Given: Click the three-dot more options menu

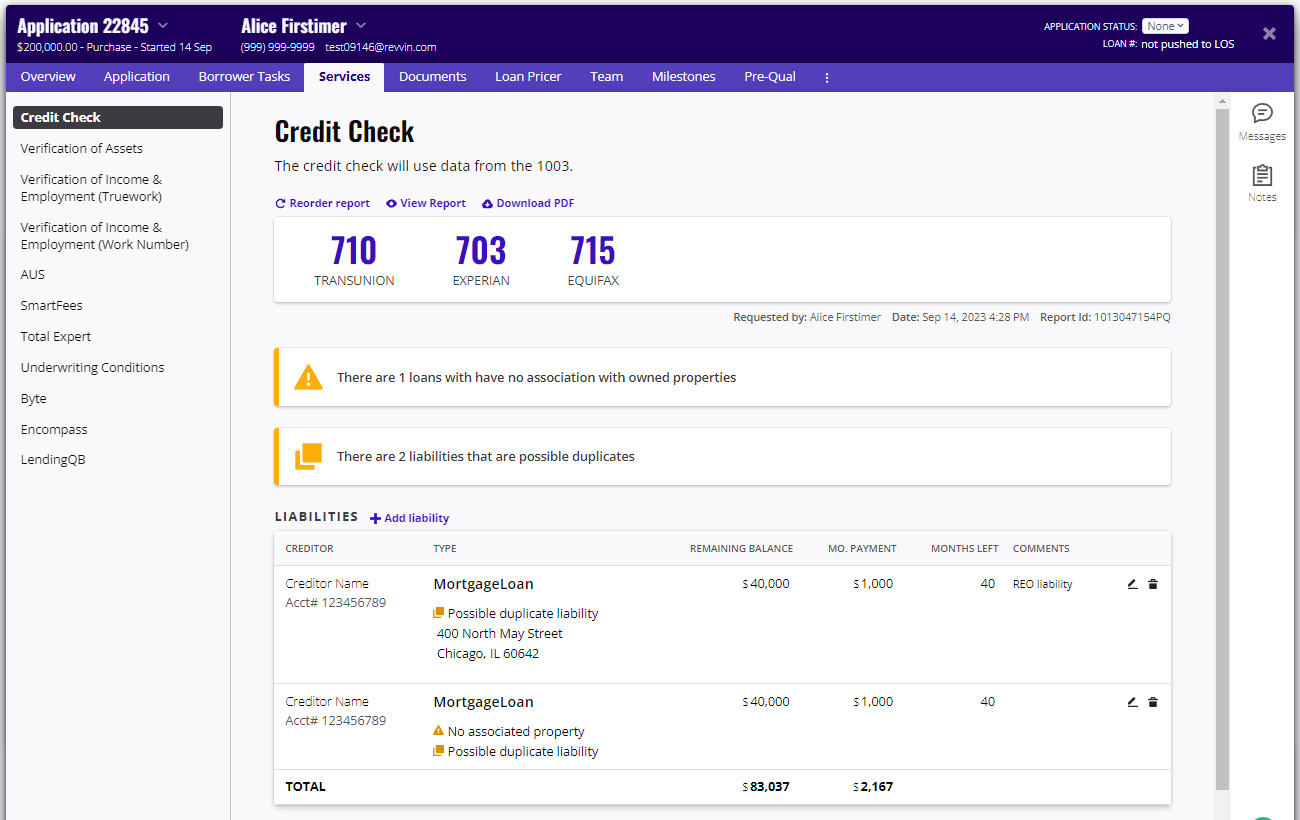Looking at the screenshot, I should pos(827,77).
